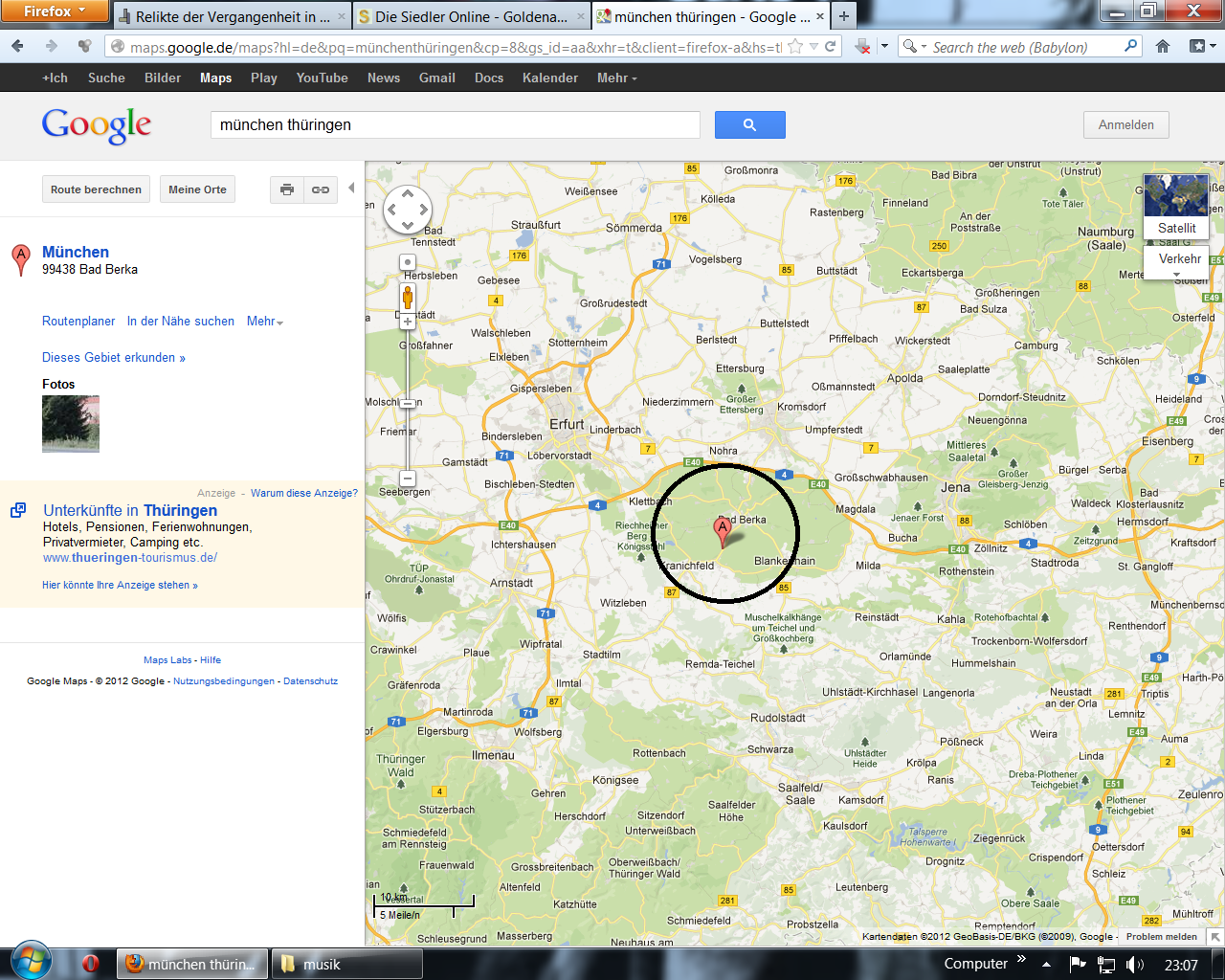Screen dimensions: 1225x980
Task: Click In der Nähe suchen link
Action: pyautogui.click(x=181, y=322)
